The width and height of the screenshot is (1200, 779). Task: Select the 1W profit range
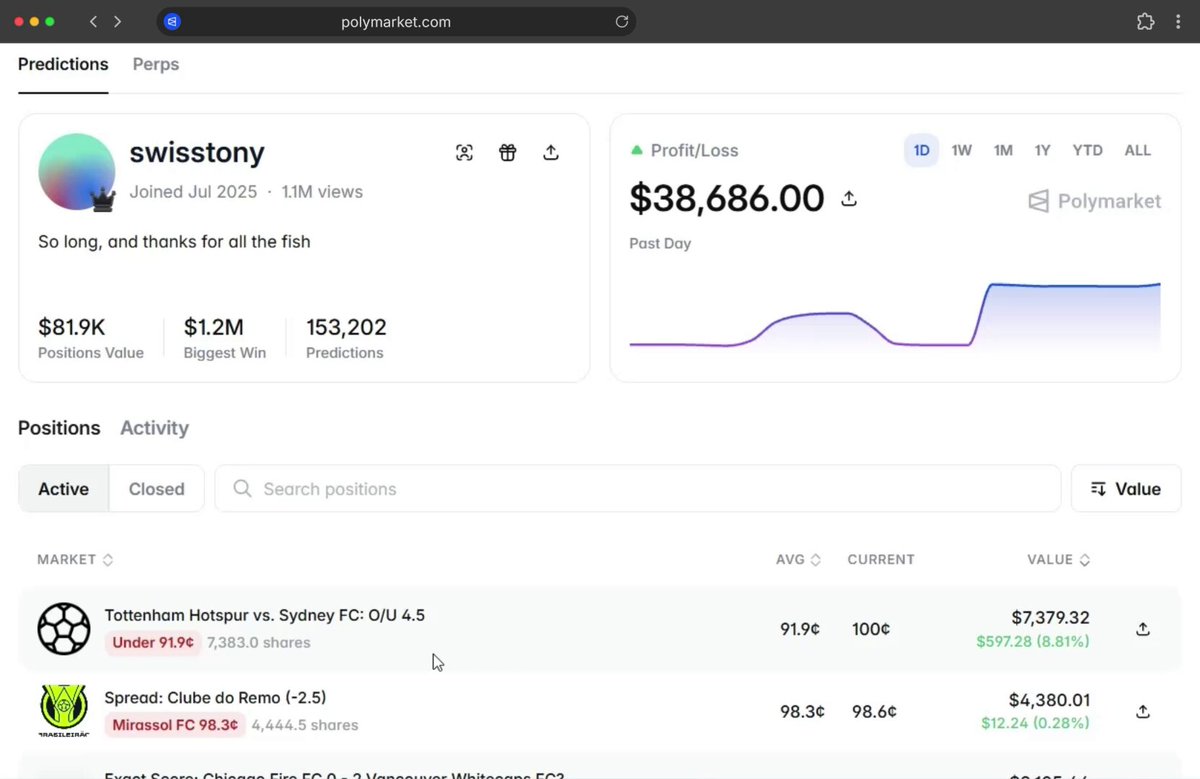click(x=962, y=150)
